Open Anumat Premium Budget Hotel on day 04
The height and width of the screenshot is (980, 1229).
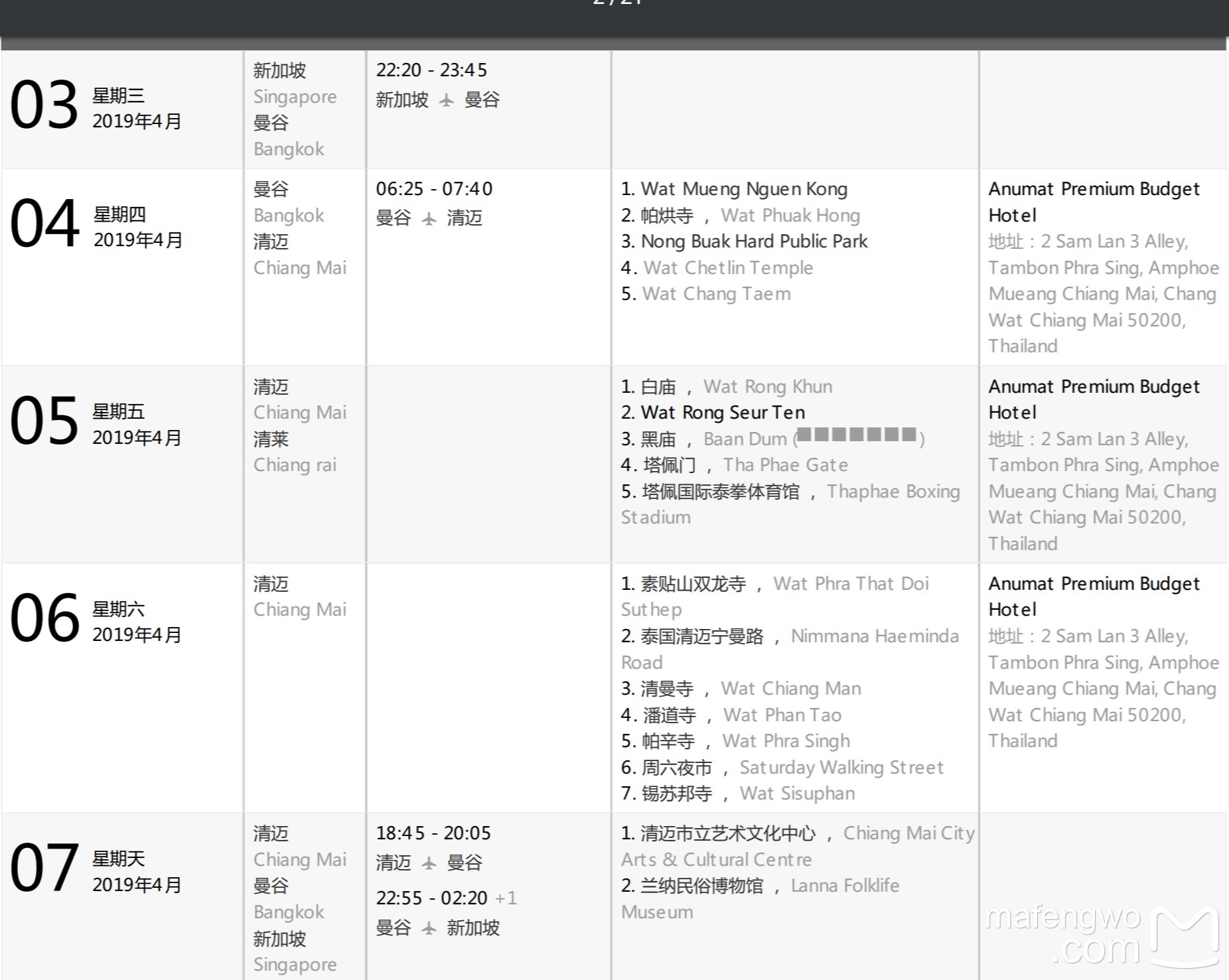tap(1094, 202)
